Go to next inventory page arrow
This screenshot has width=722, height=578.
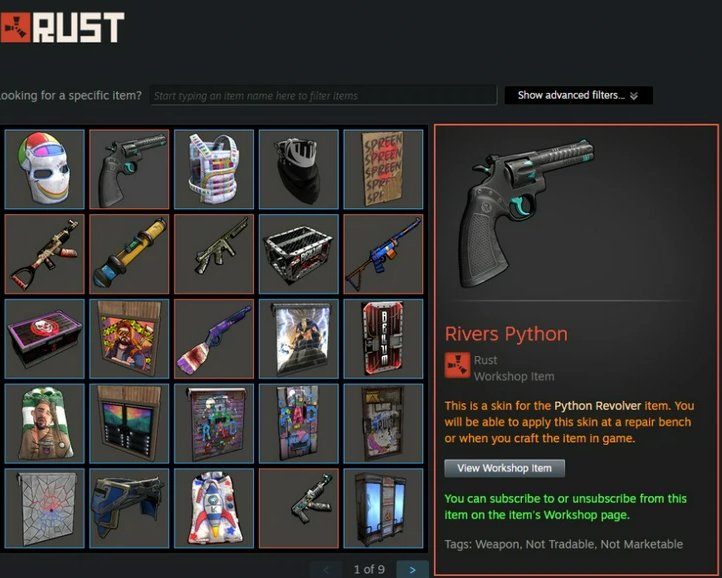click(x=413, y=569)
